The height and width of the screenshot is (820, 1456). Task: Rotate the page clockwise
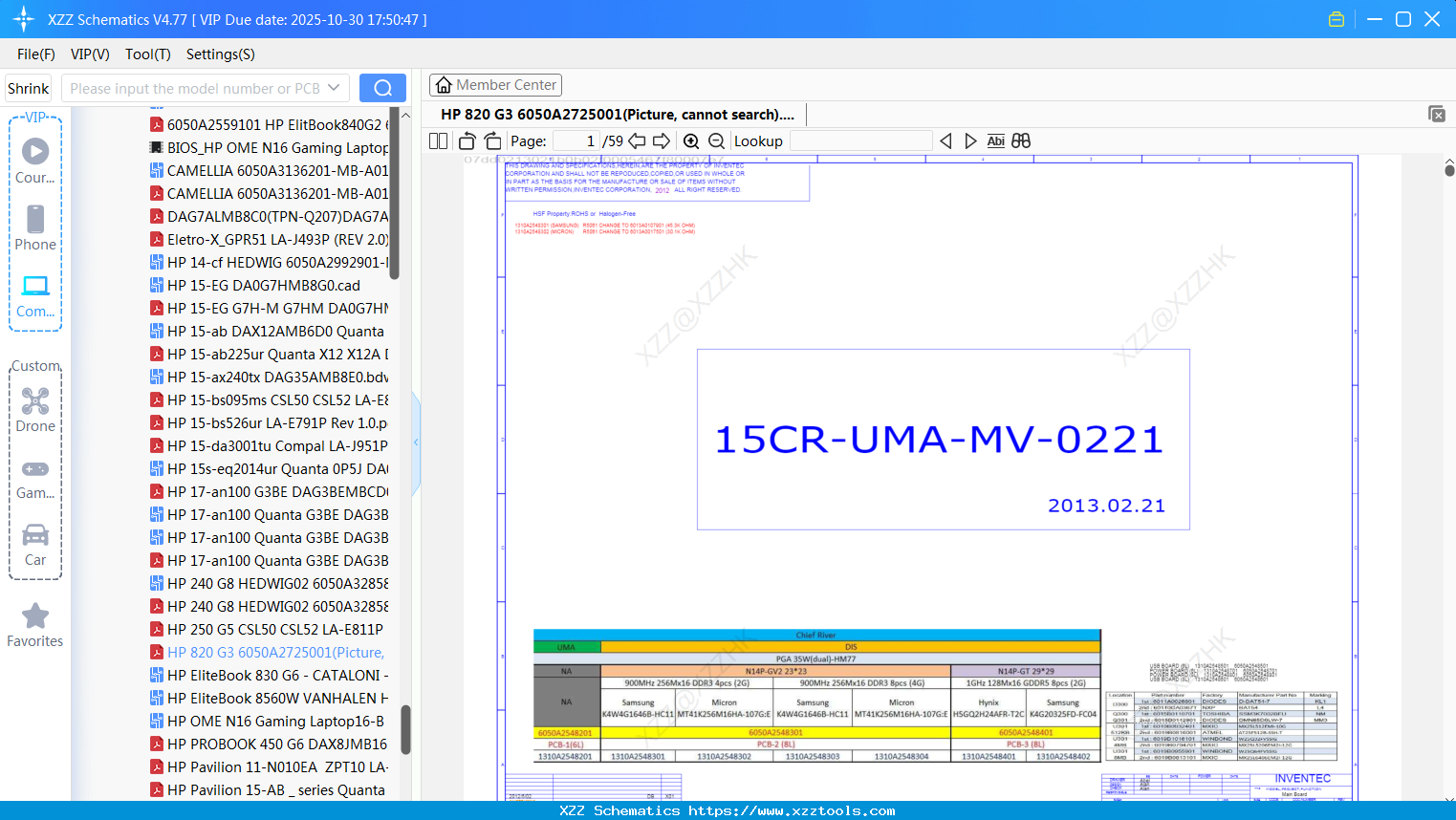(x=492, y=140)
